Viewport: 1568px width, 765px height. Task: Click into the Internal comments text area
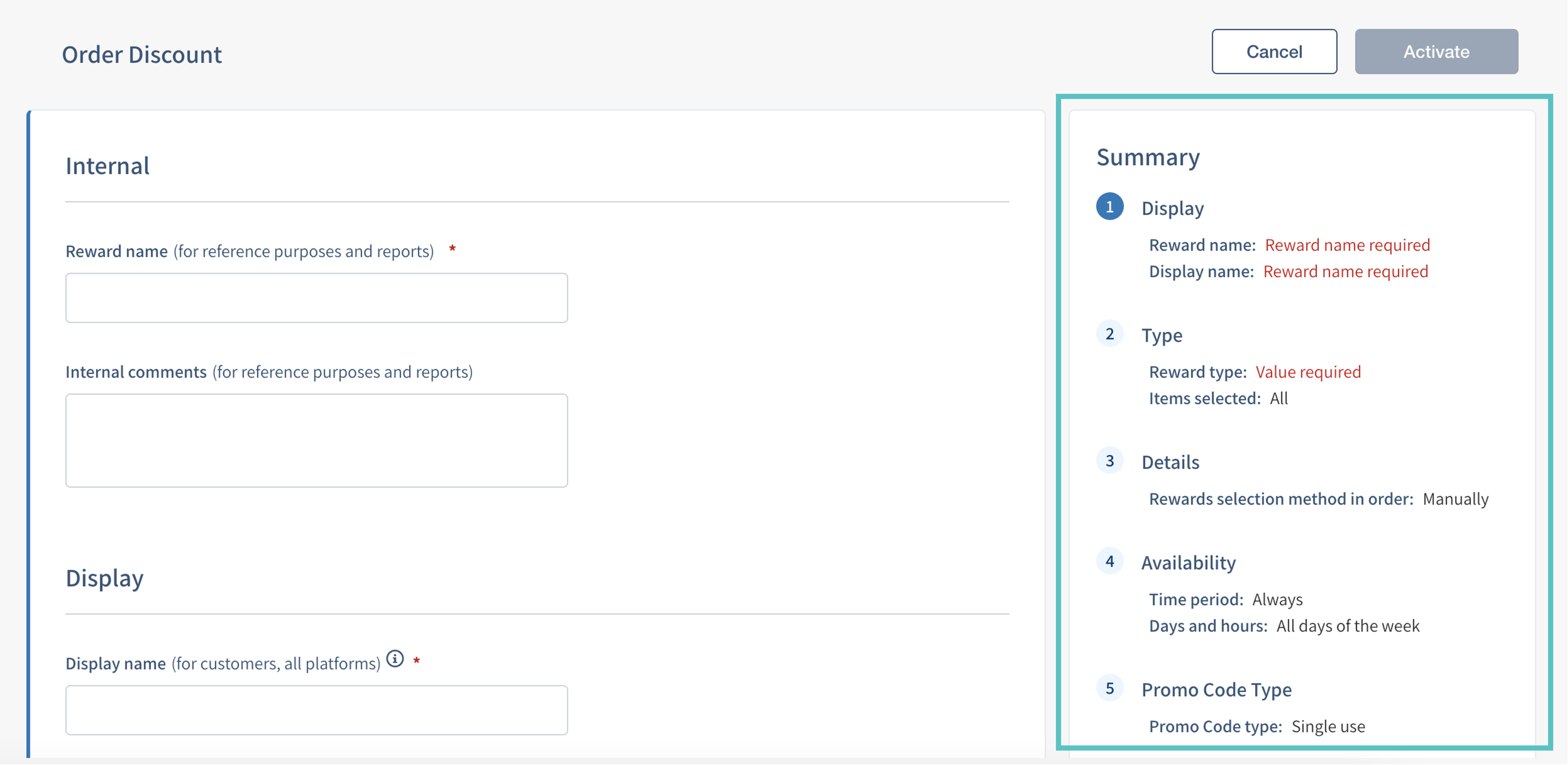(317, 440)
